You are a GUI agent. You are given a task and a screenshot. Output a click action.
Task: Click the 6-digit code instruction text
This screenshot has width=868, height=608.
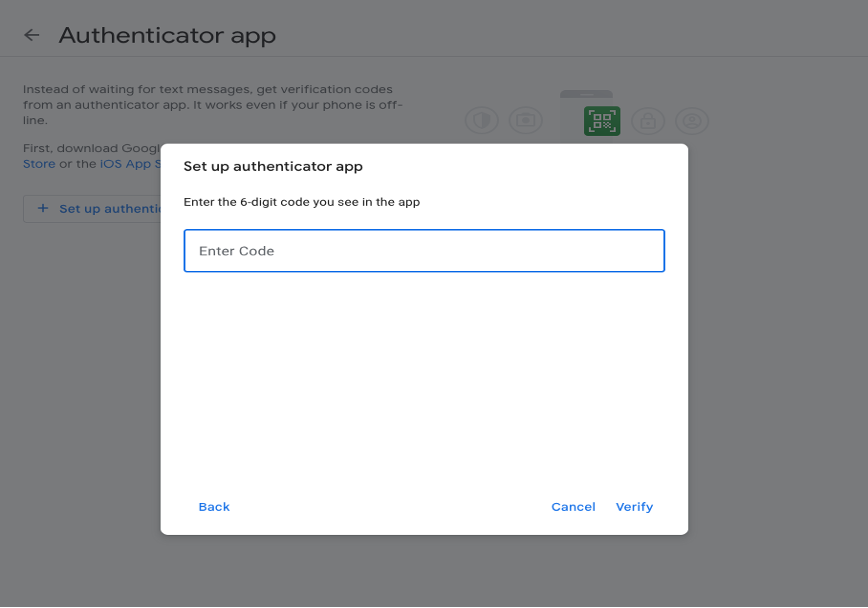tap(301, 202)
